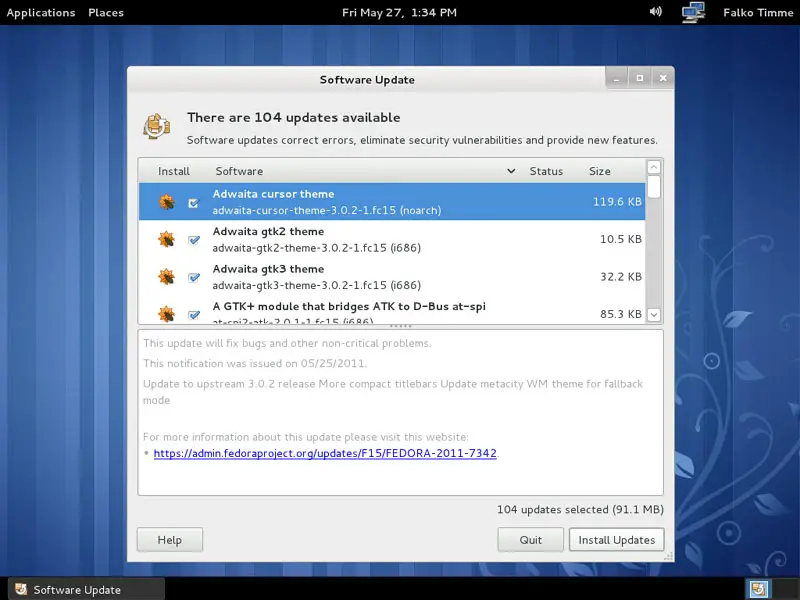
Task: Click the Software Update package icon in dialog header
Action: pyautogui.click(x=157, y=126)
